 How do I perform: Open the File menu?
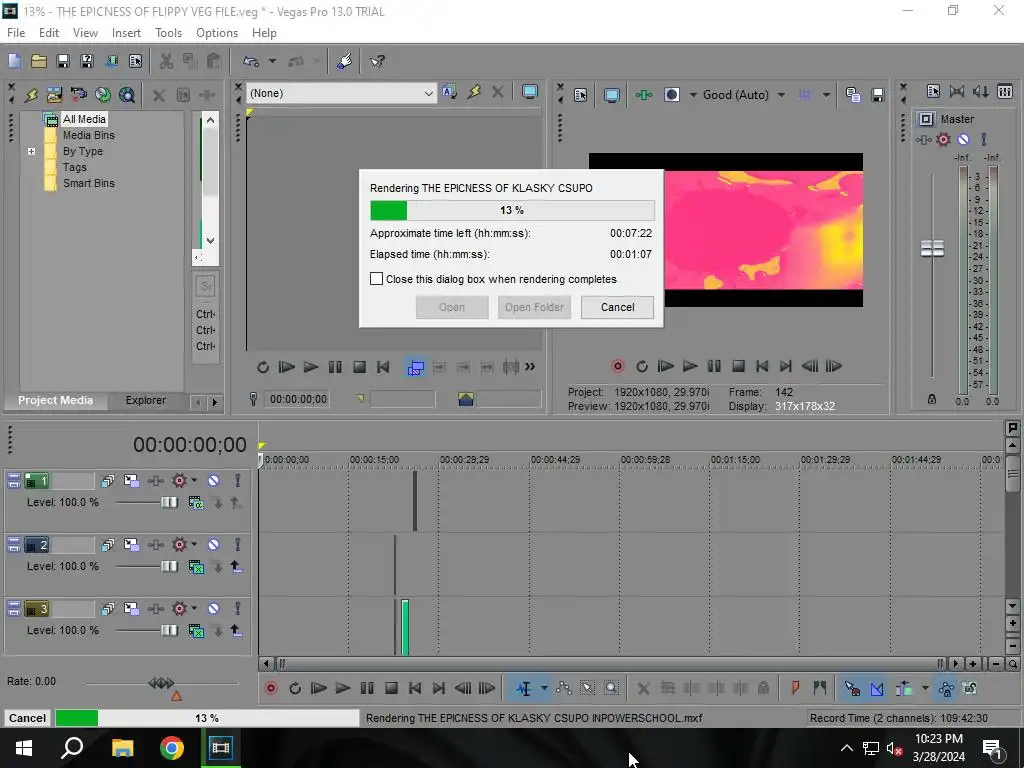pos(16,33)
